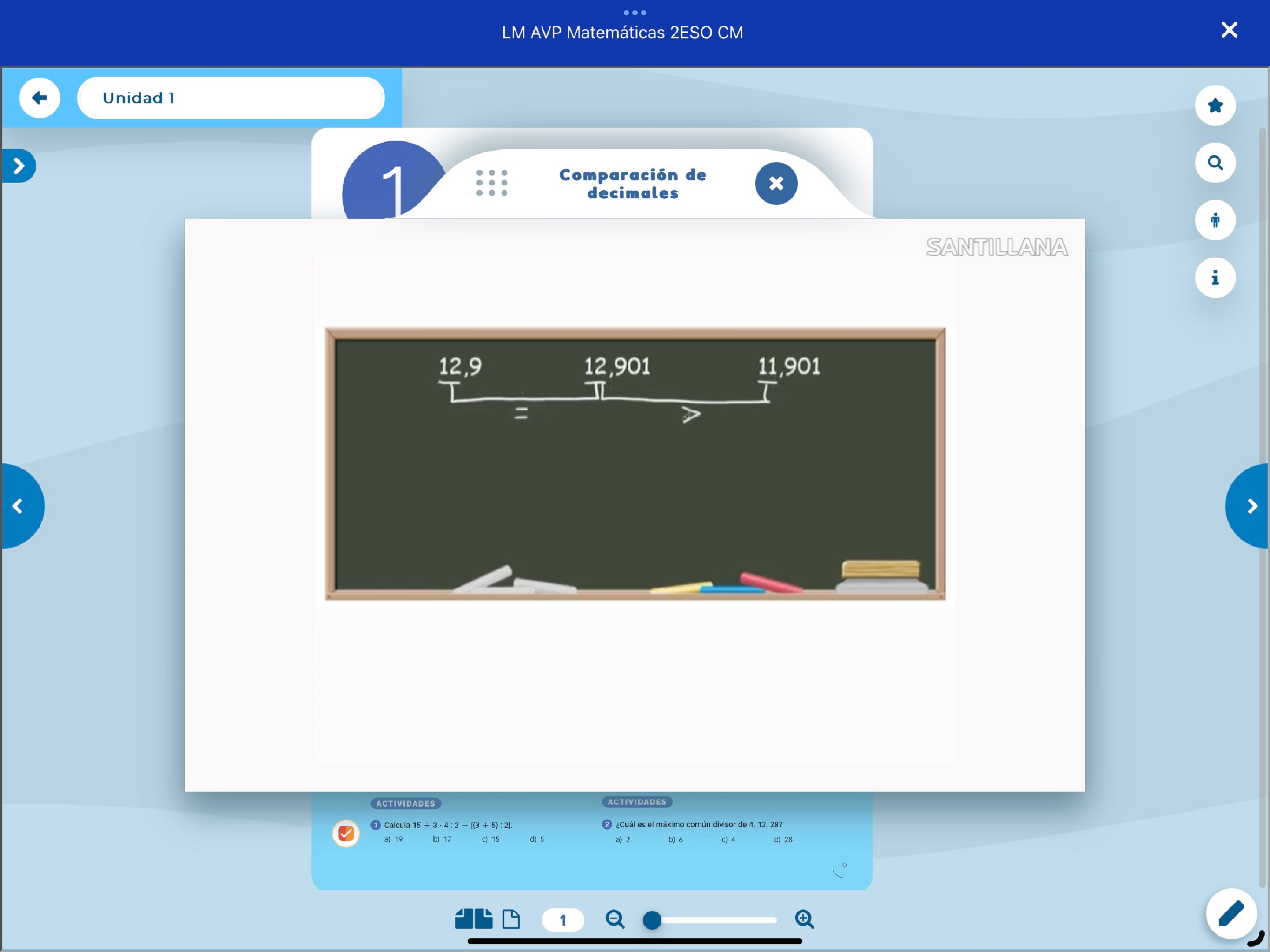Select answer a) 19
1270x952 pixels.
[393, 839]
